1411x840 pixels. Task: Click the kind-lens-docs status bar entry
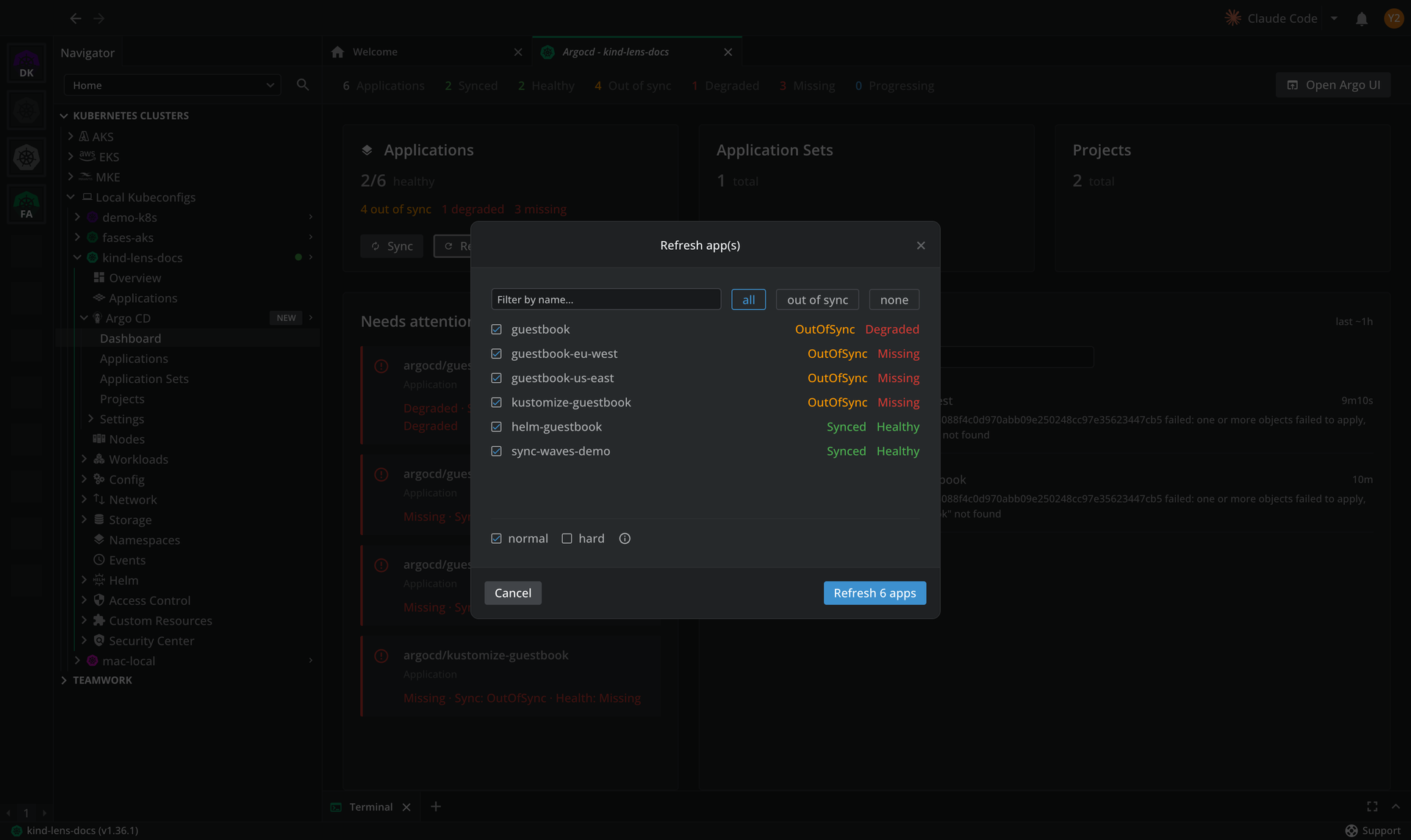coord(74,830)
